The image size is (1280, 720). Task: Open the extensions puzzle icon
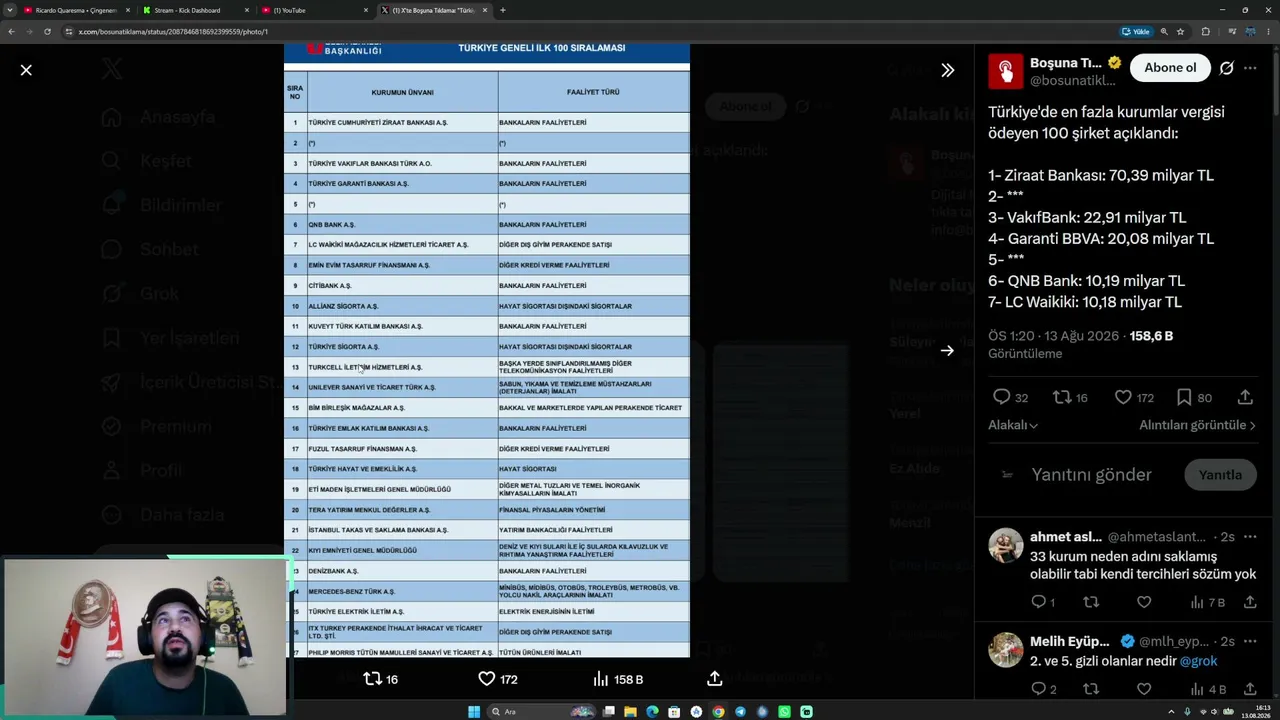pos(1205,32)
